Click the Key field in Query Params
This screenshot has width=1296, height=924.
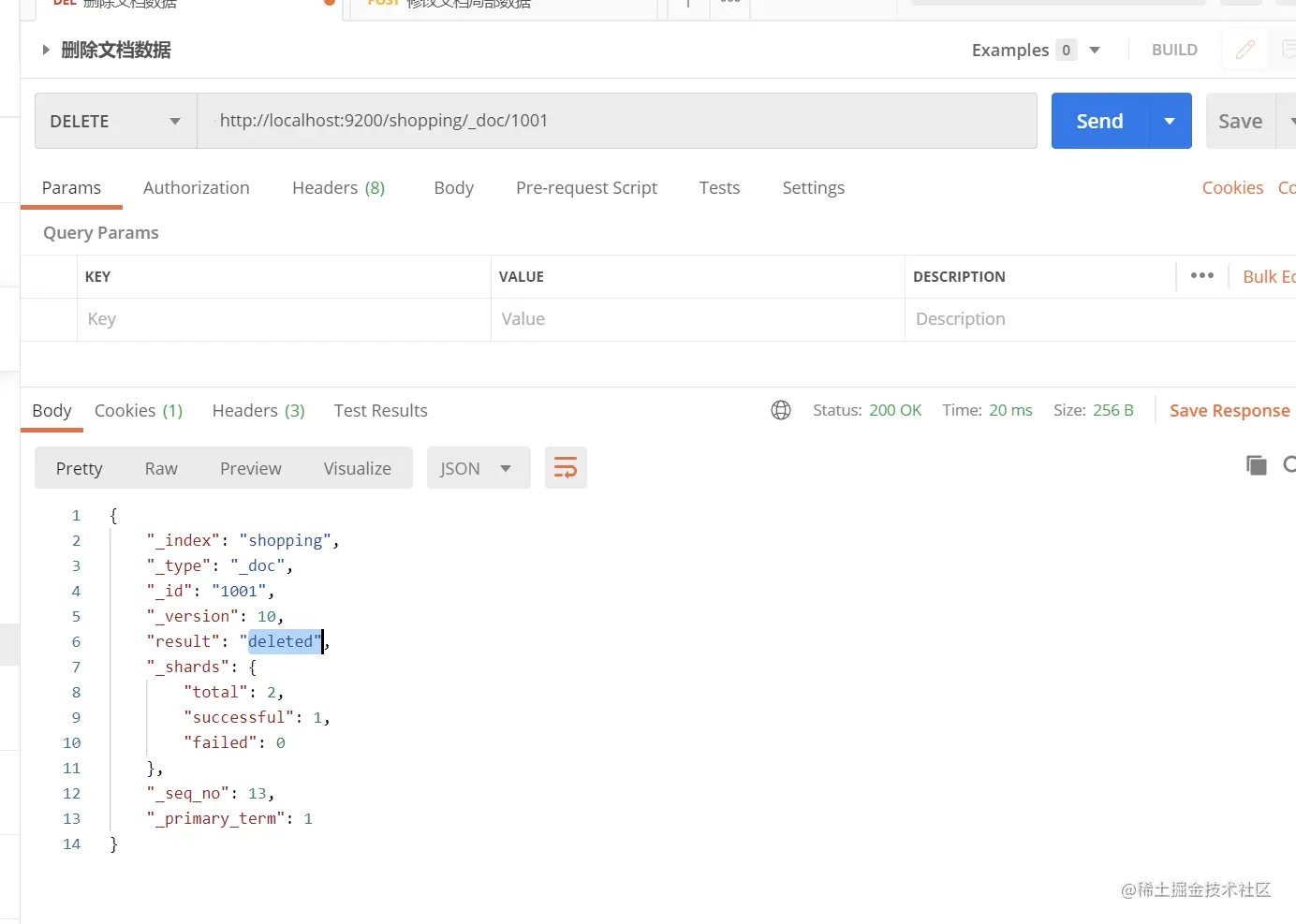(281, 319)
